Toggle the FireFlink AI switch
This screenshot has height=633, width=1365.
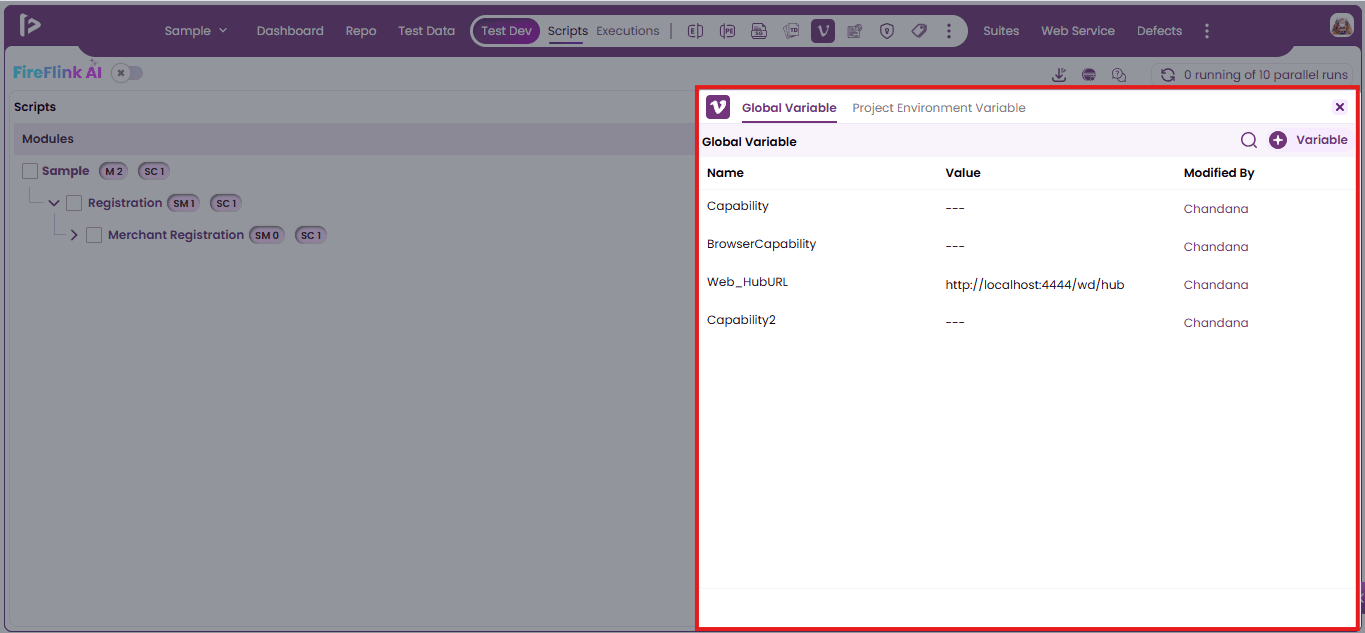click(x=127, y=73)
